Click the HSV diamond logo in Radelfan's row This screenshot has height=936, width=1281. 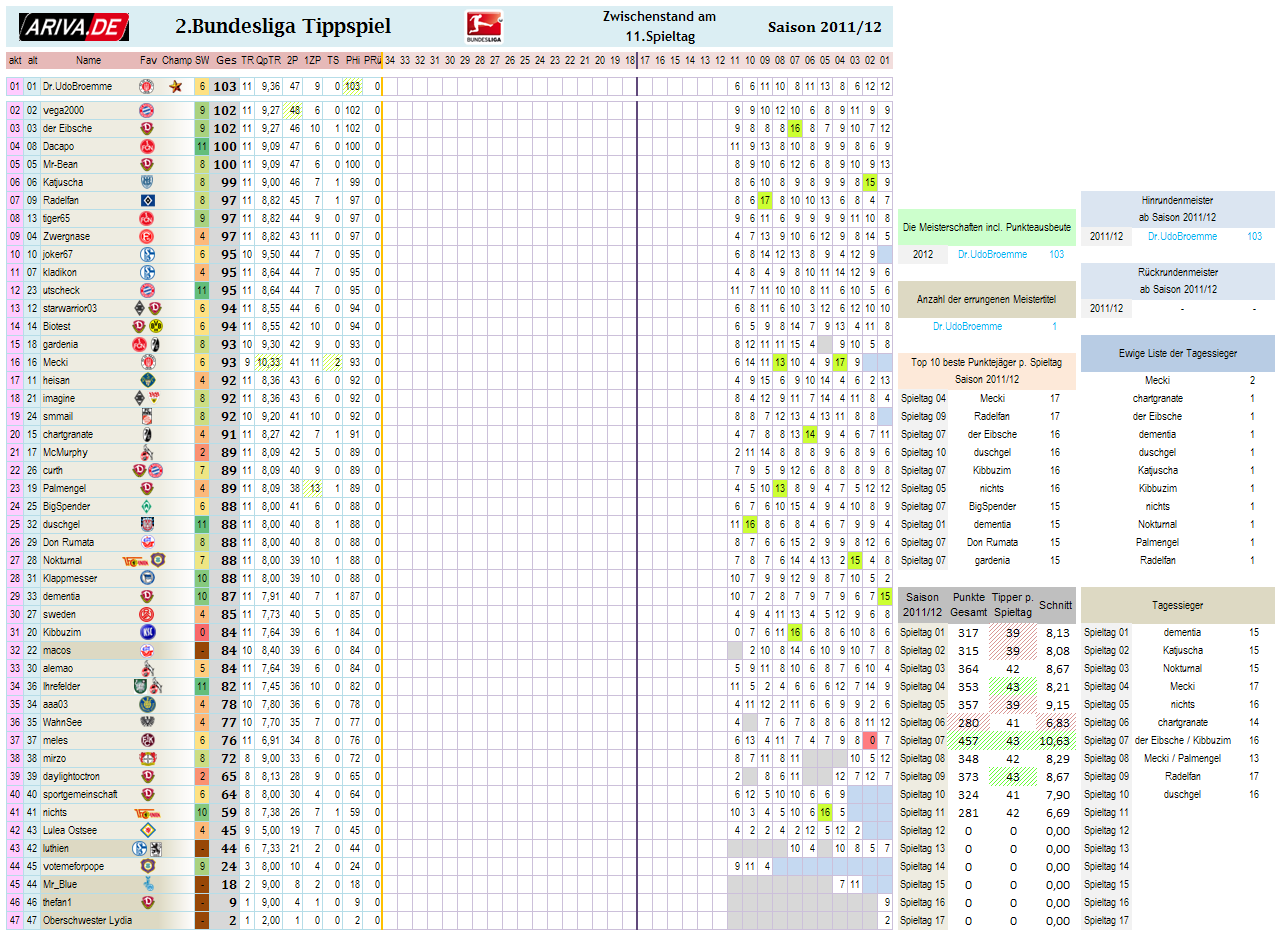click(147, 200)
